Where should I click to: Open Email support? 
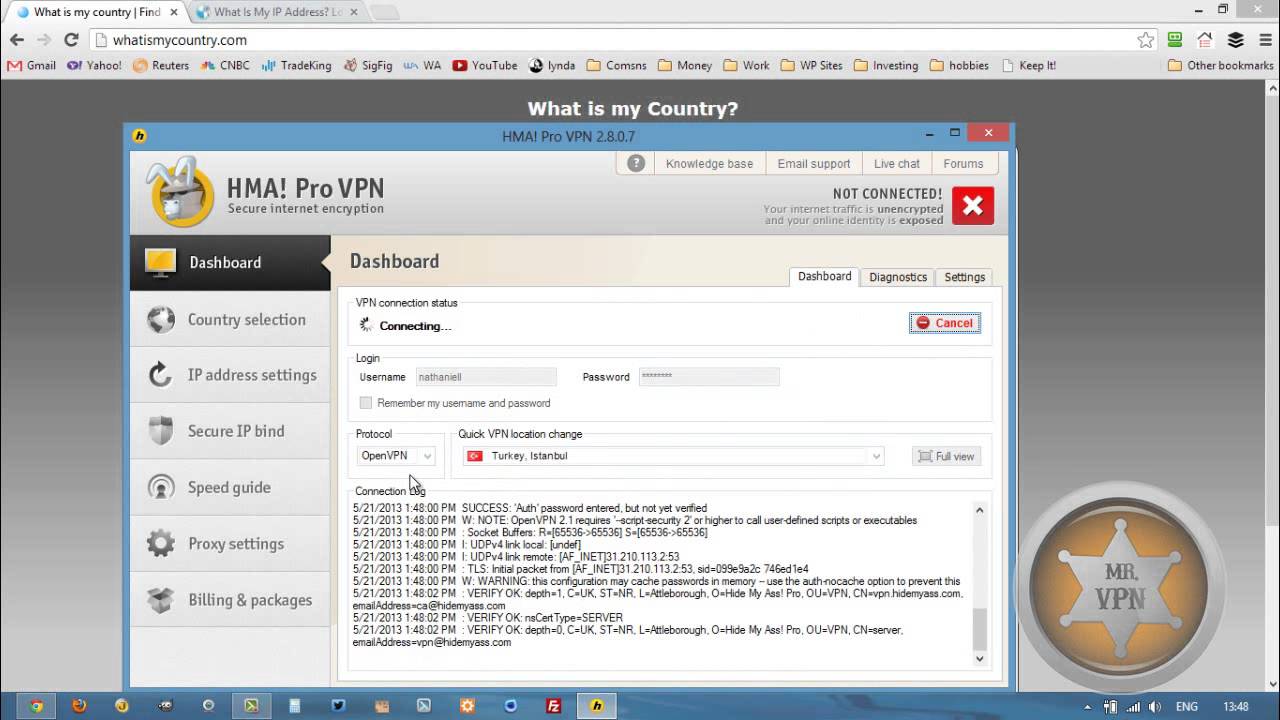coord(814,163)
